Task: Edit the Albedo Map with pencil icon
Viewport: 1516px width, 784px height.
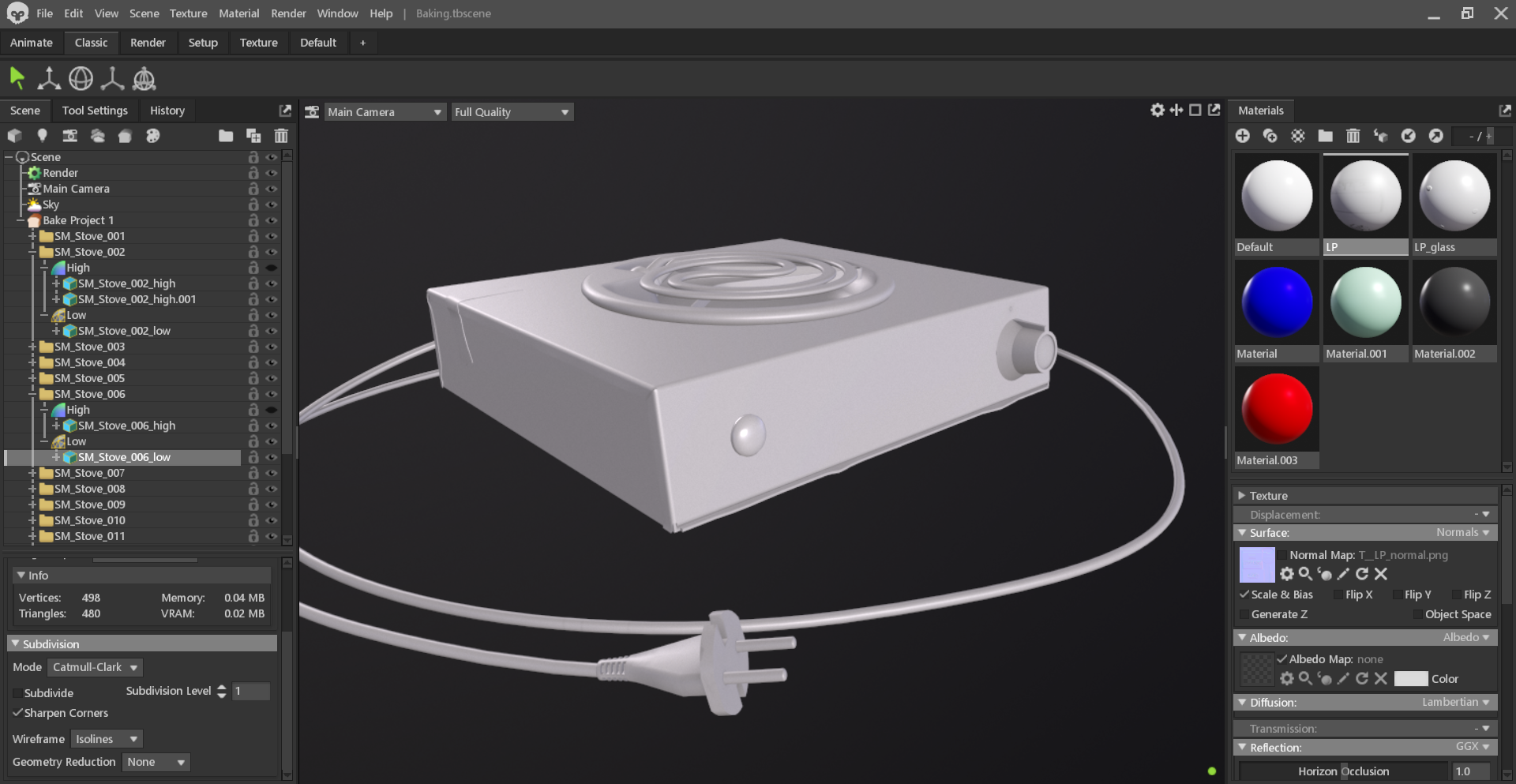Action: (1343, 678)
